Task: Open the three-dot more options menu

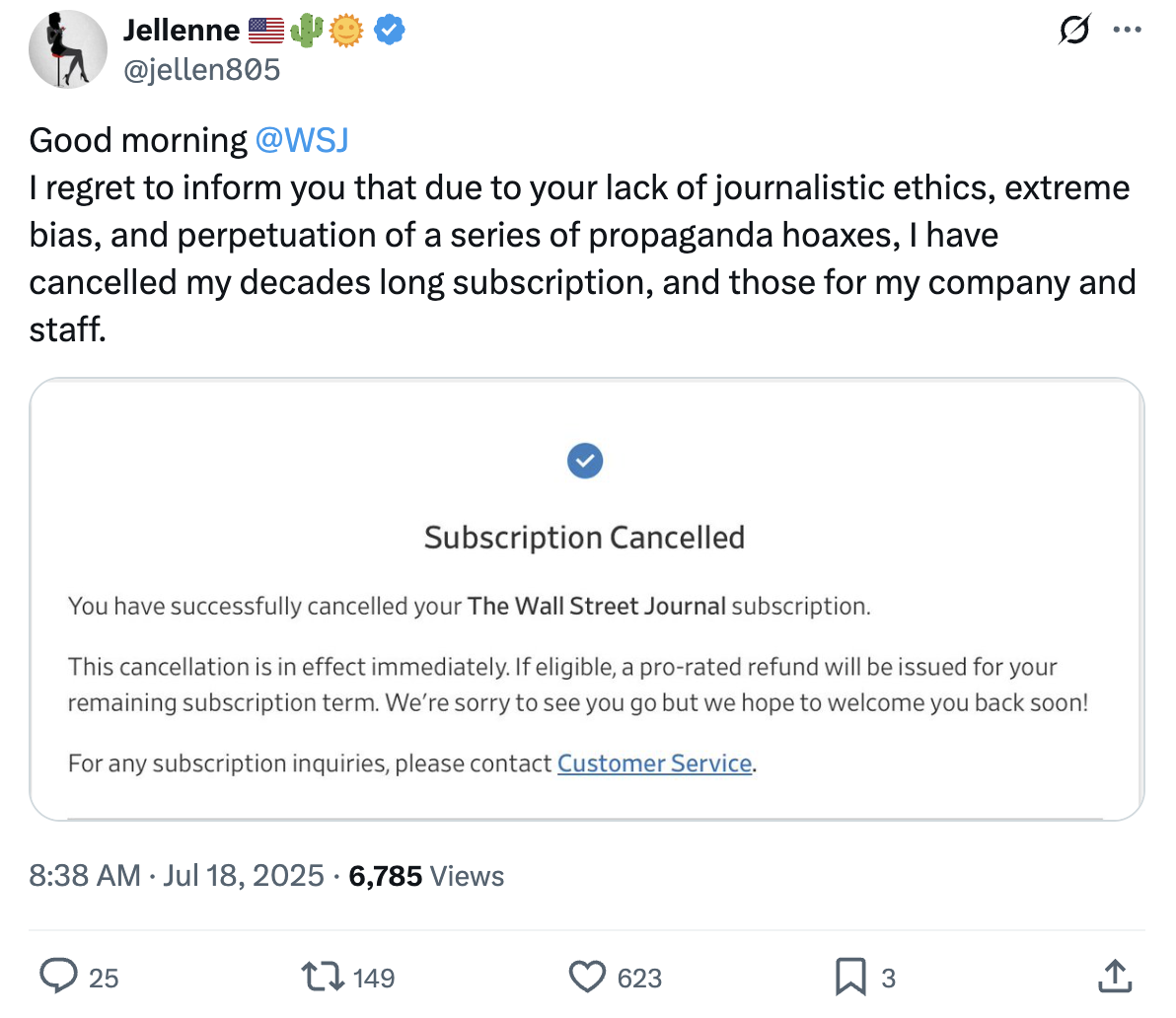Action: pyautogui.click(x=1127, y=31)
